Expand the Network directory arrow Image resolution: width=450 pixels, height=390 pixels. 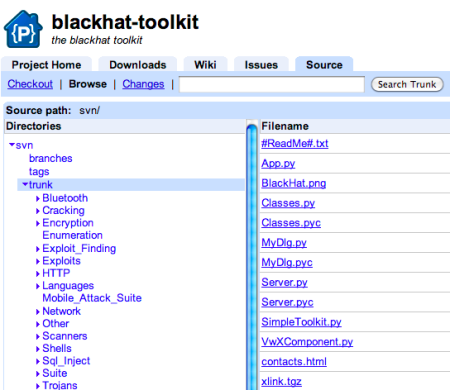coord(38,312)
